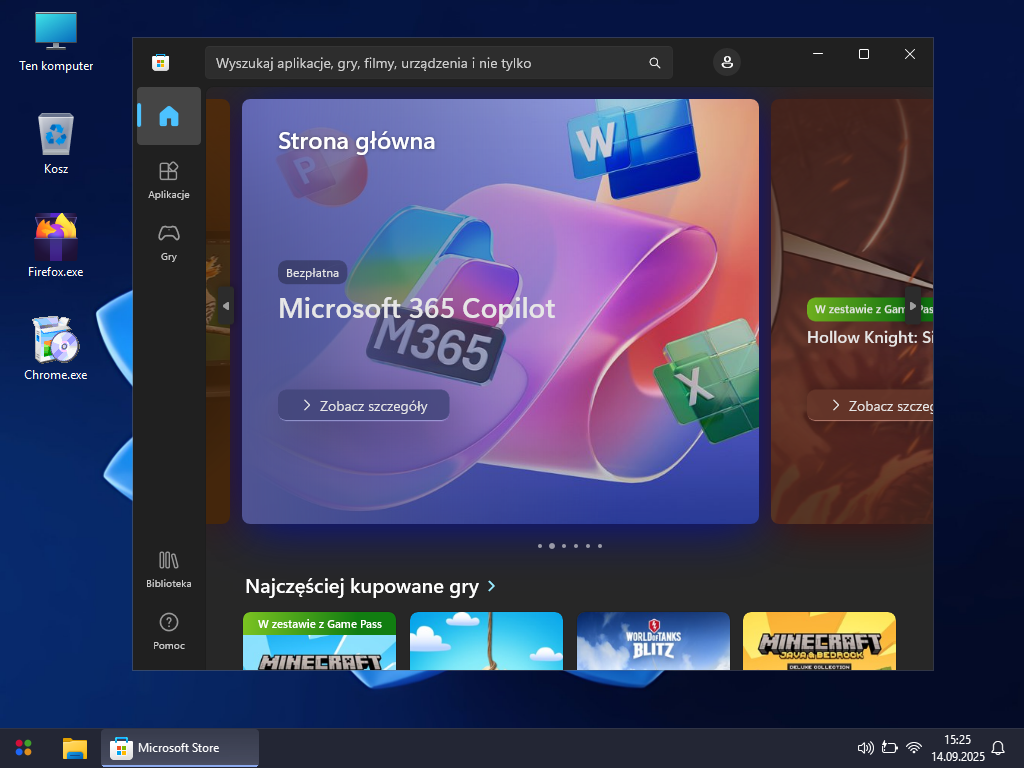The height and width of the screenshot is (768, 1024).
Task: Click the Microsoft Store logo icon
Action: 160,63
